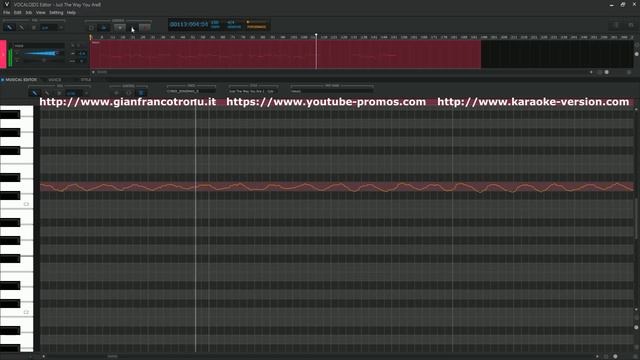Toggle the track mute button

(73, 46)
